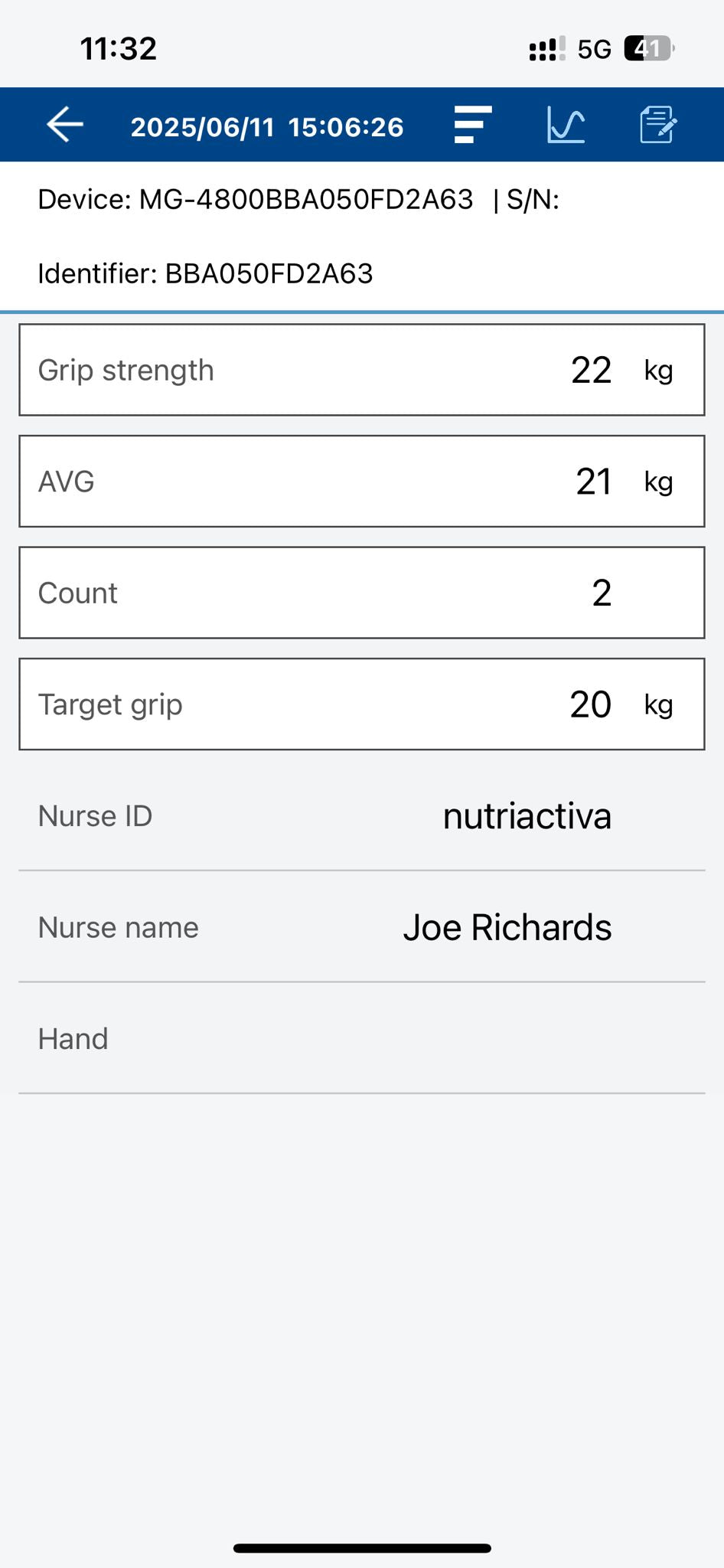Tap the Device name text line

(256, 200)
